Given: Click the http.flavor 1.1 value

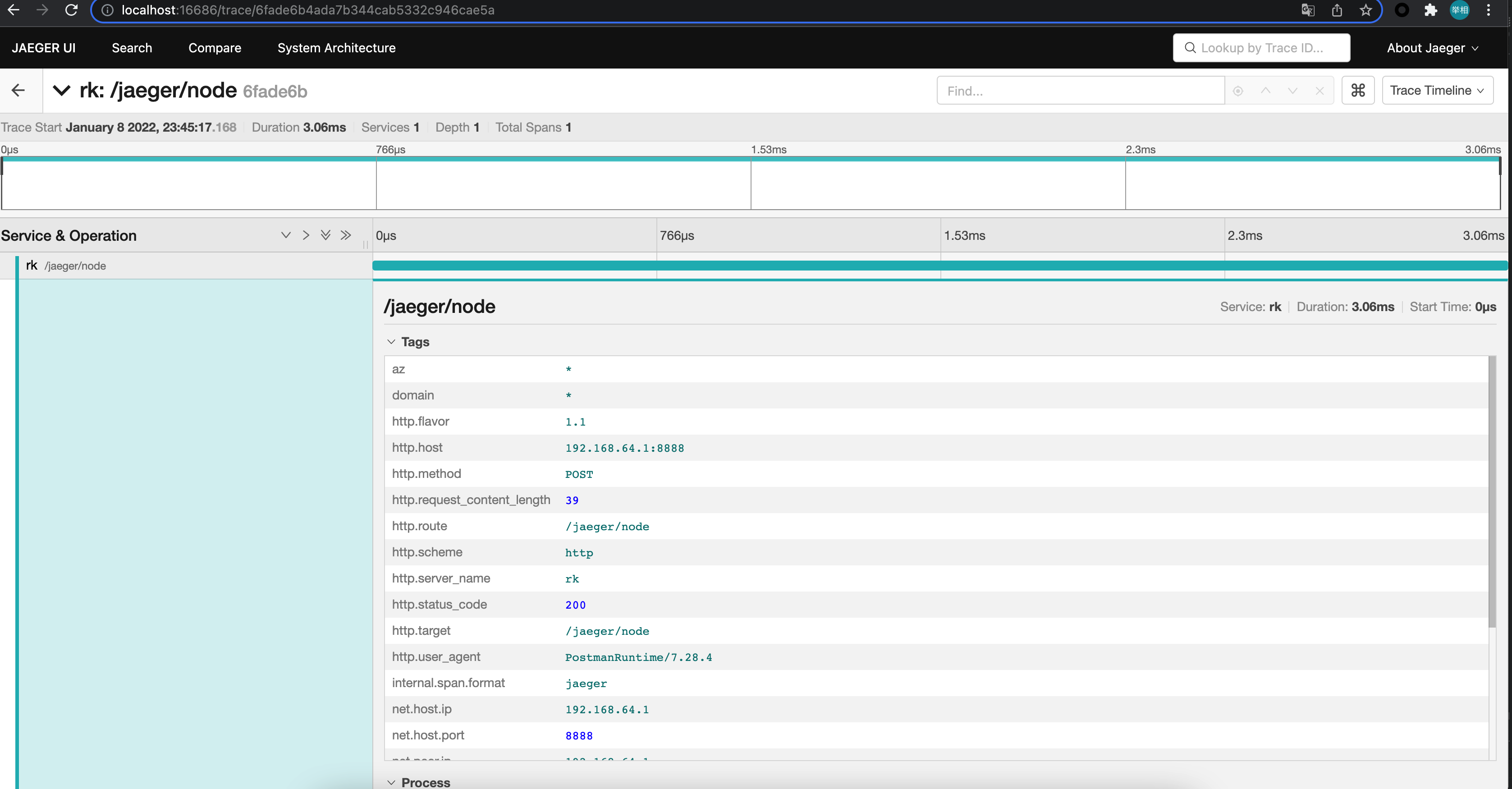Looking at the screenshot, I should [575, 422].
